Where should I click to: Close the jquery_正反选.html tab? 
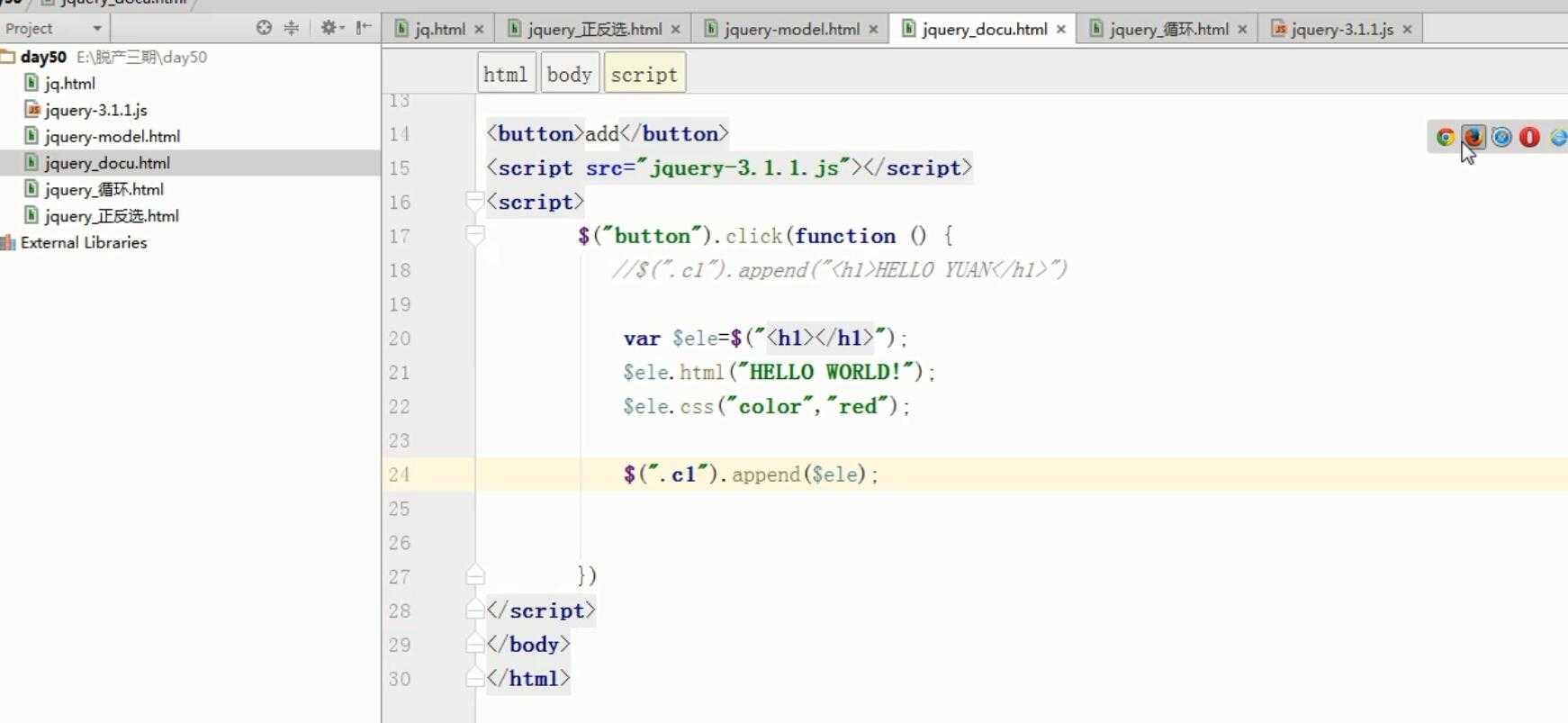[x=676, y=30]
